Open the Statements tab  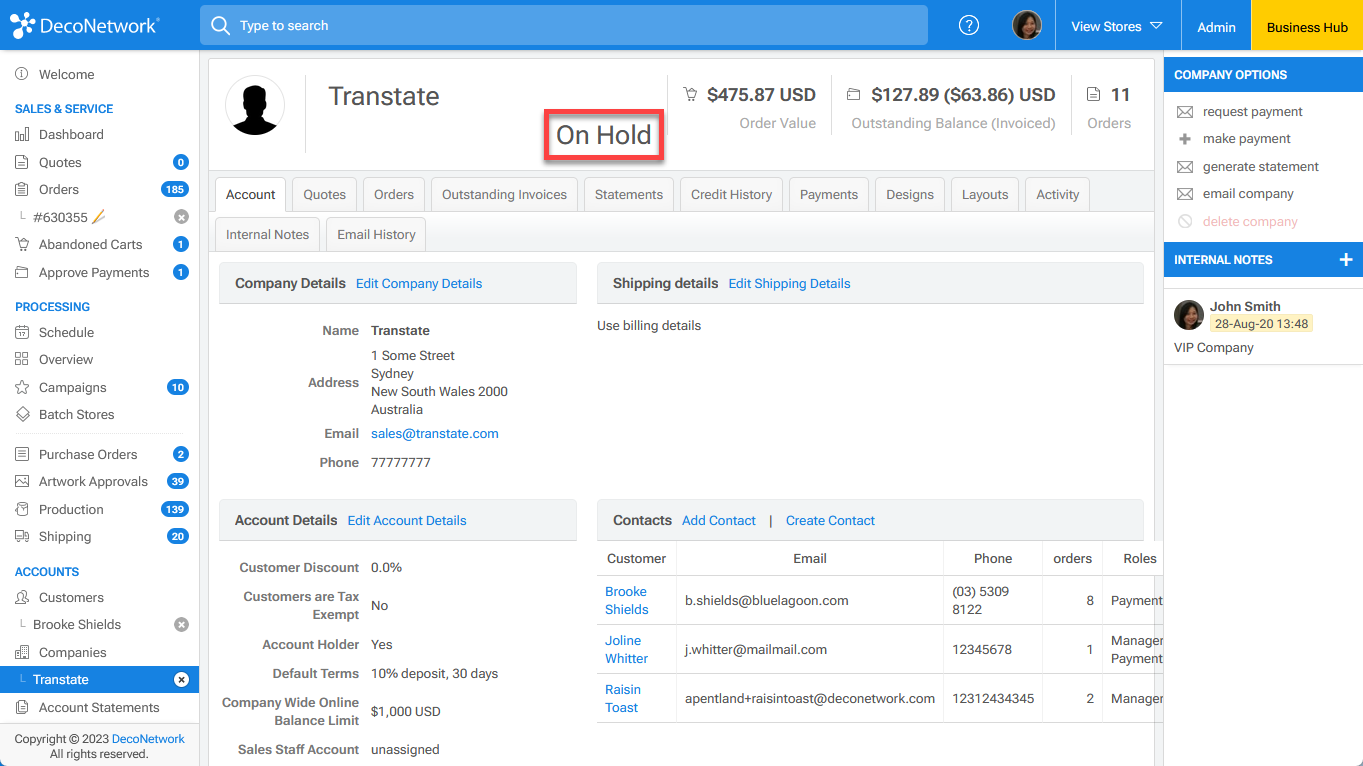pos(629,195)
